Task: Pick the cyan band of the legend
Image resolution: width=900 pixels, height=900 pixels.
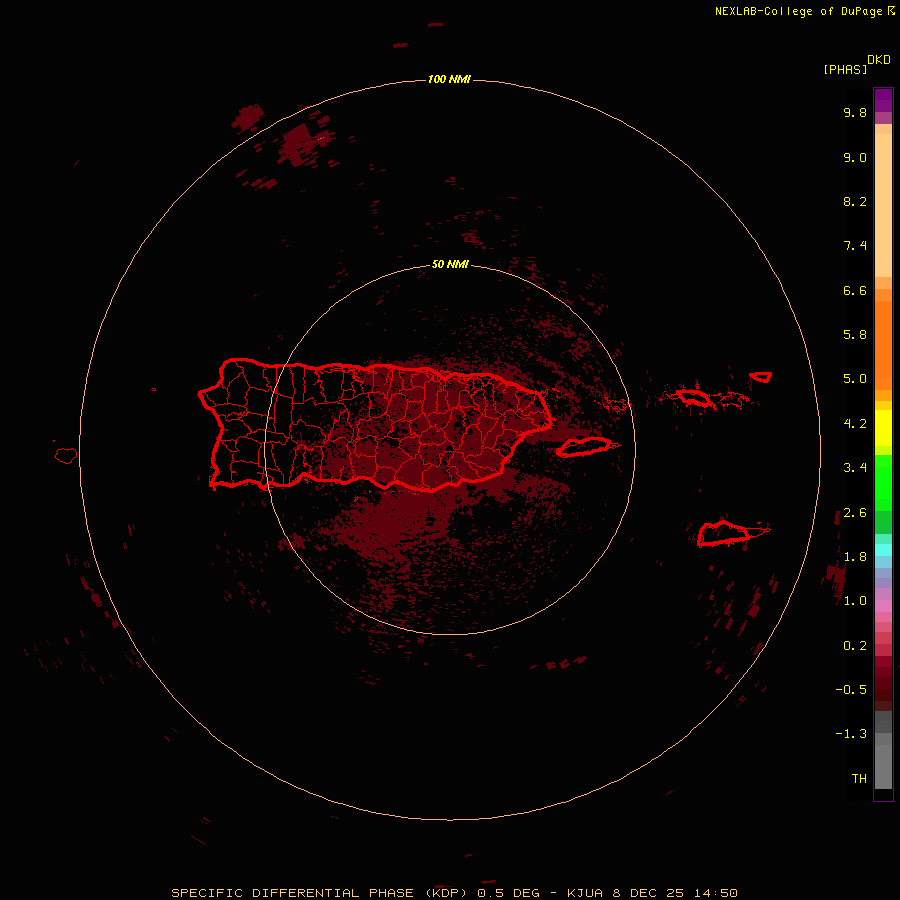Action: pos(883,550)
